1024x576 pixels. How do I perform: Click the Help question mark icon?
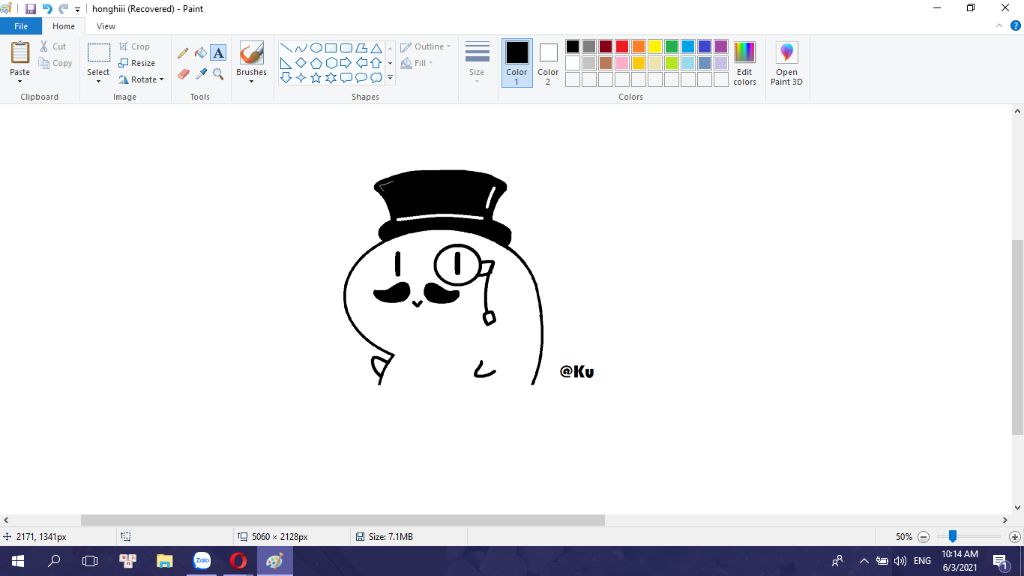click(x=1016, y=26)
